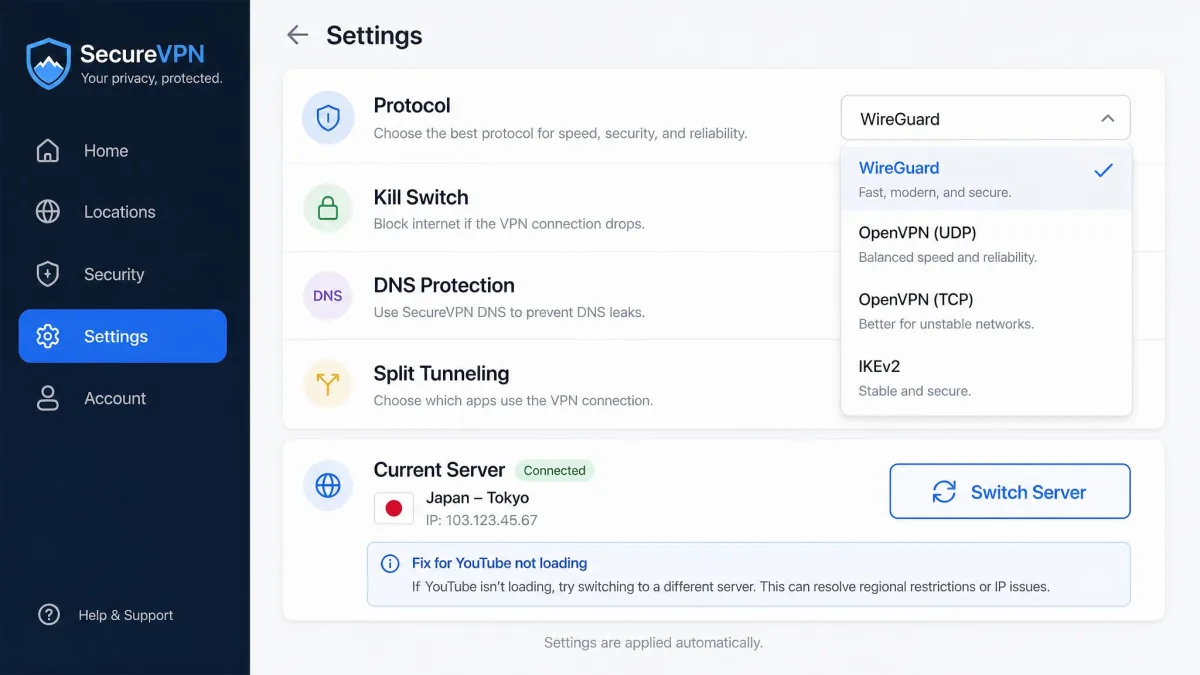Click the DNS Protection setting title
Screen dimensions: 1200x675
(444, 285)
